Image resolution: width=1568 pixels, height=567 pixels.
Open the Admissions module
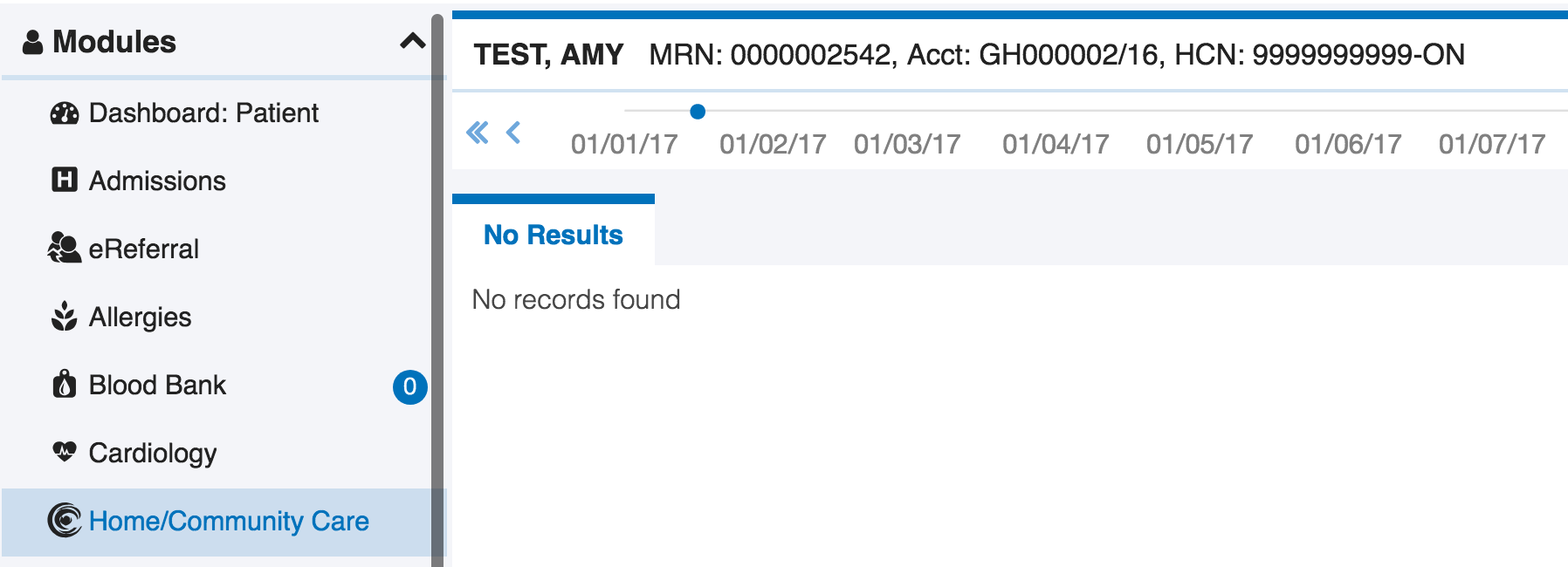pyautogui.click(x=157, y=181)
